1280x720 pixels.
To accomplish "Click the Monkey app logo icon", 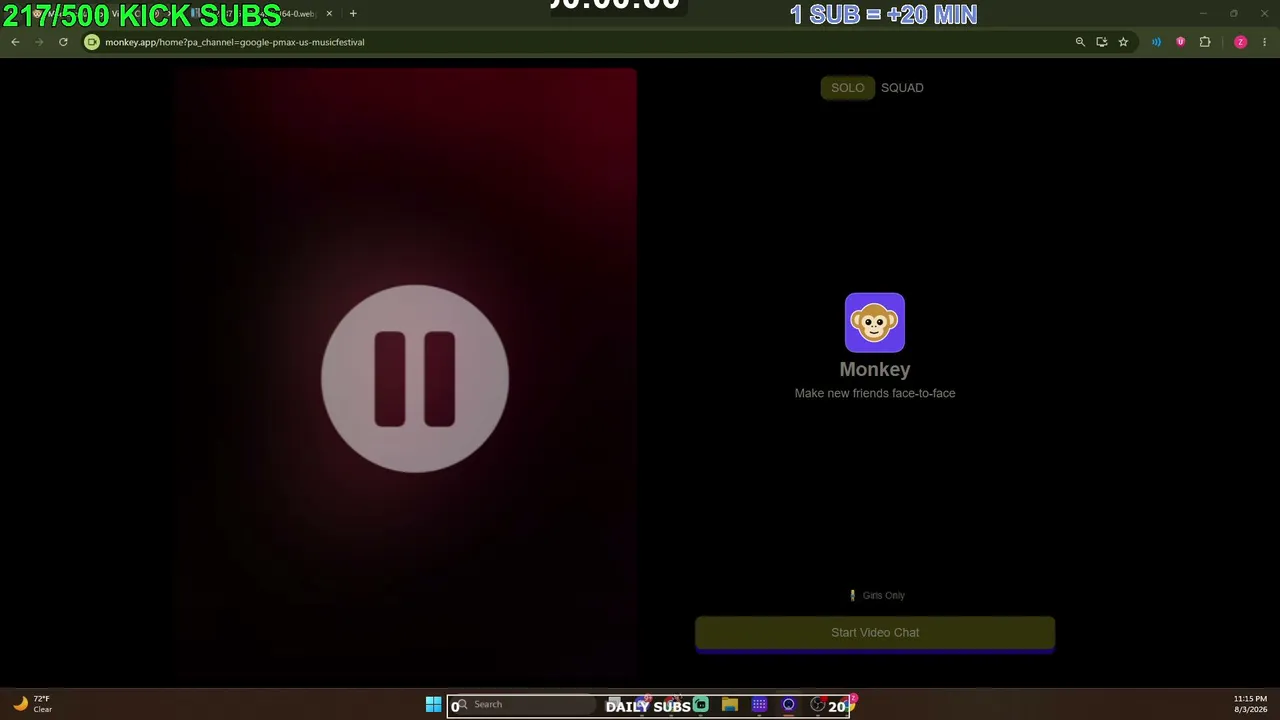I will 875,323.
